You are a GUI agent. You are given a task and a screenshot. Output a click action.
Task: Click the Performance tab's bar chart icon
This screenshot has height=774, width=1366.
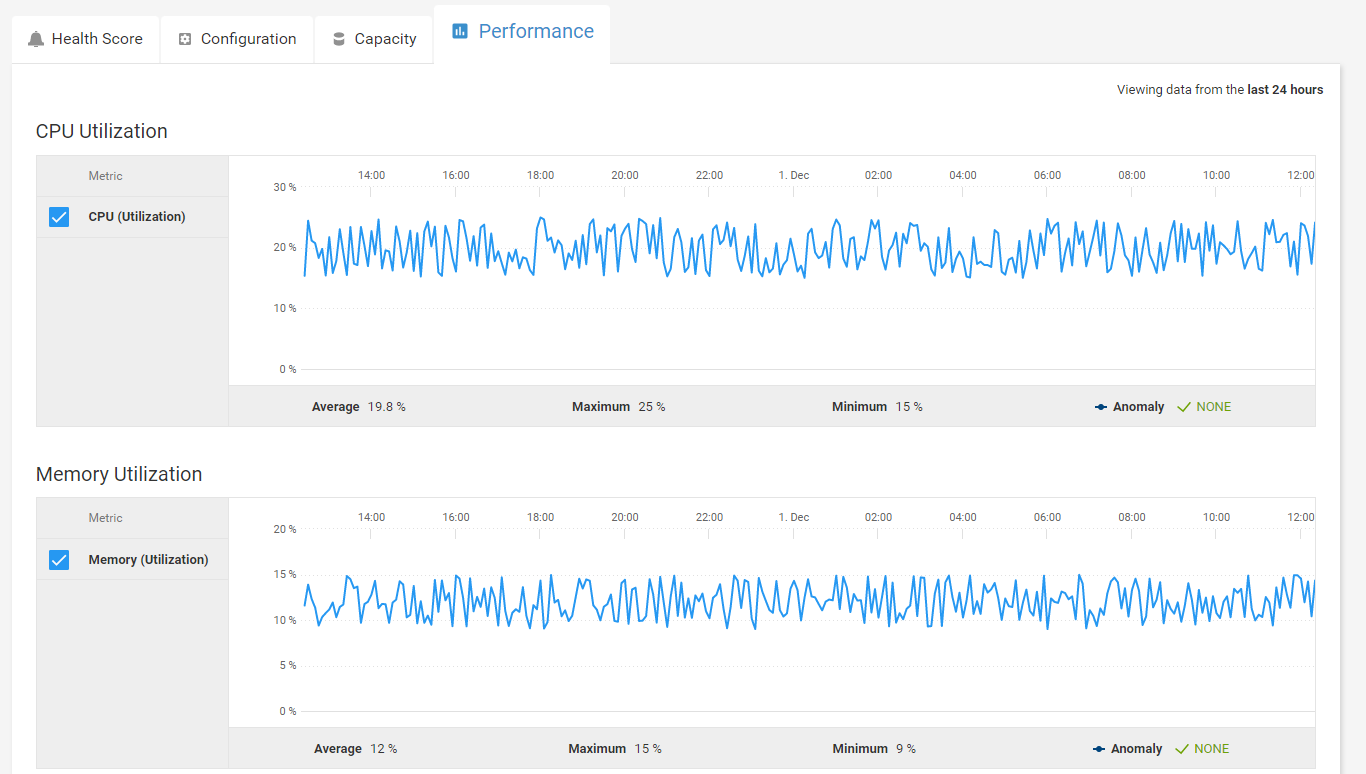pos(460,31)
